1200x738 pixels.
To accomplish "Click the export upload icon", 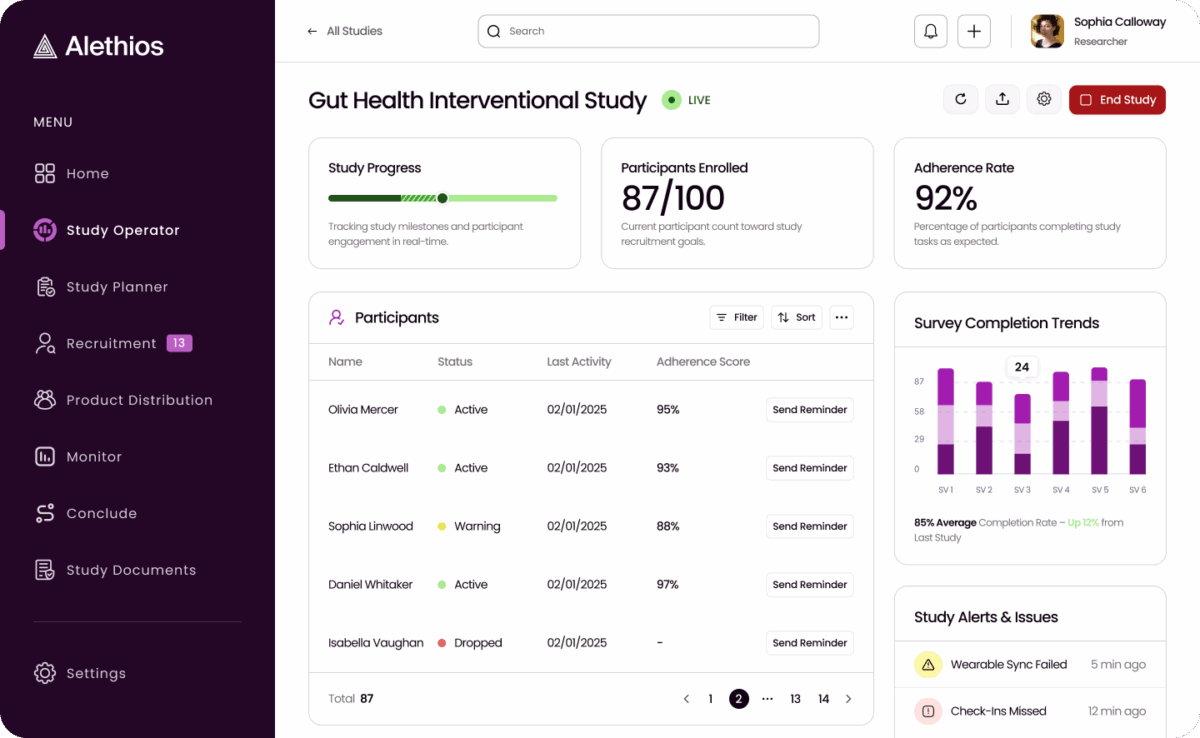I will click(x=1002, y=99).
